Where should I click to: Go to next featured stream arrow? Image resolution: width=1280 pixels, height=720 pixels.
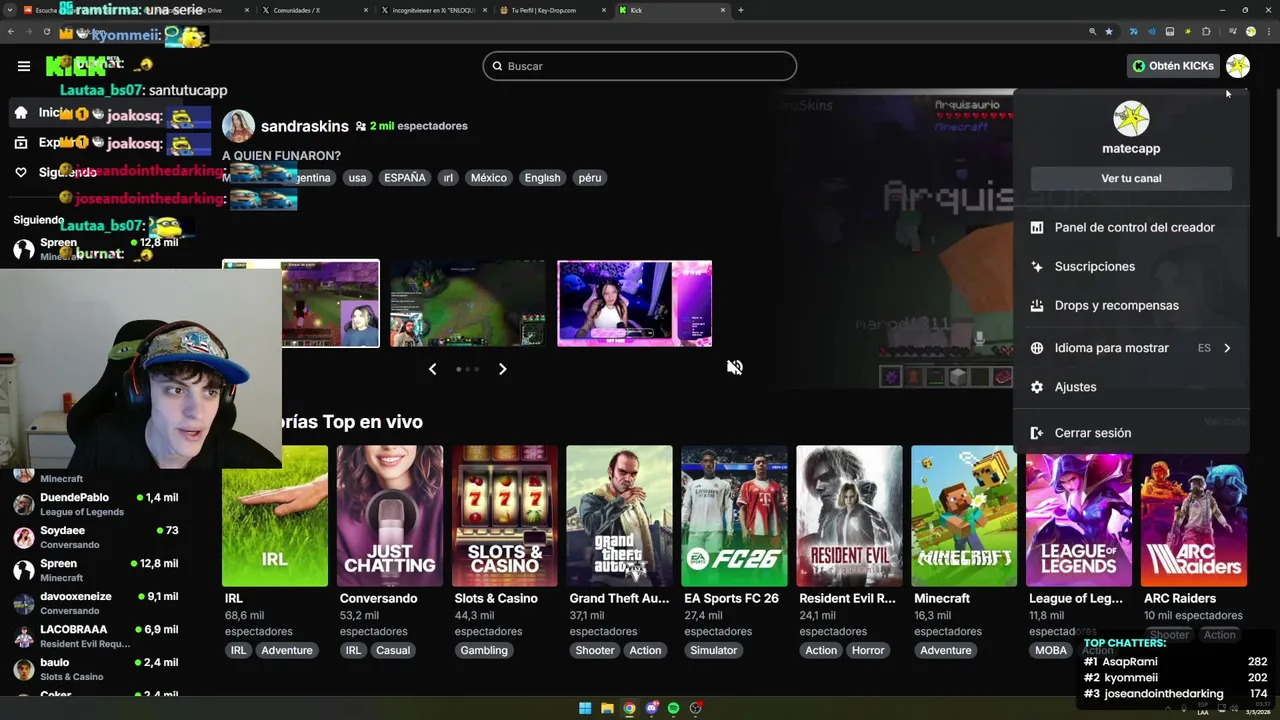[502, 369]
